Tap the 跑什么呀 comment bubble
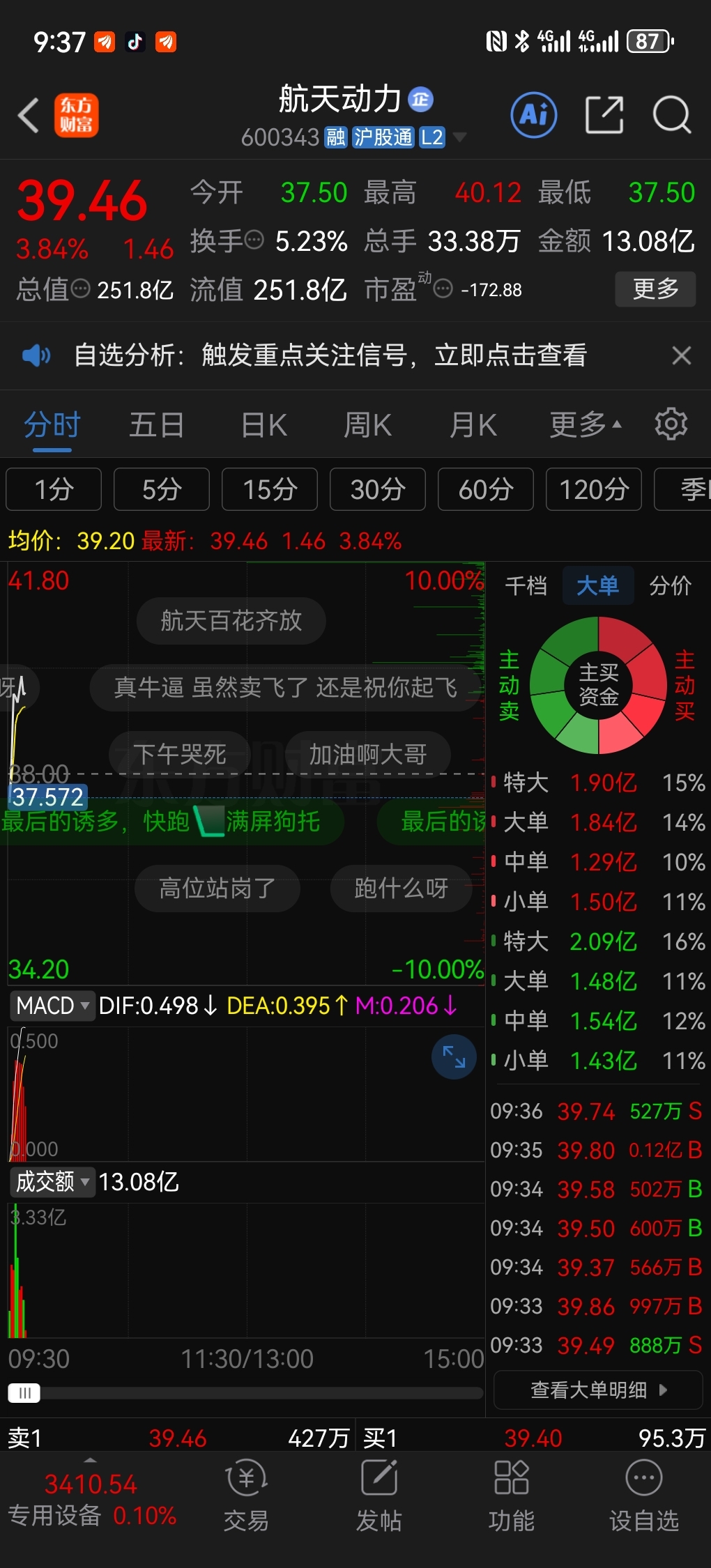The height and width of the screenshot is (1568, 711). click(x=402, y=888)
